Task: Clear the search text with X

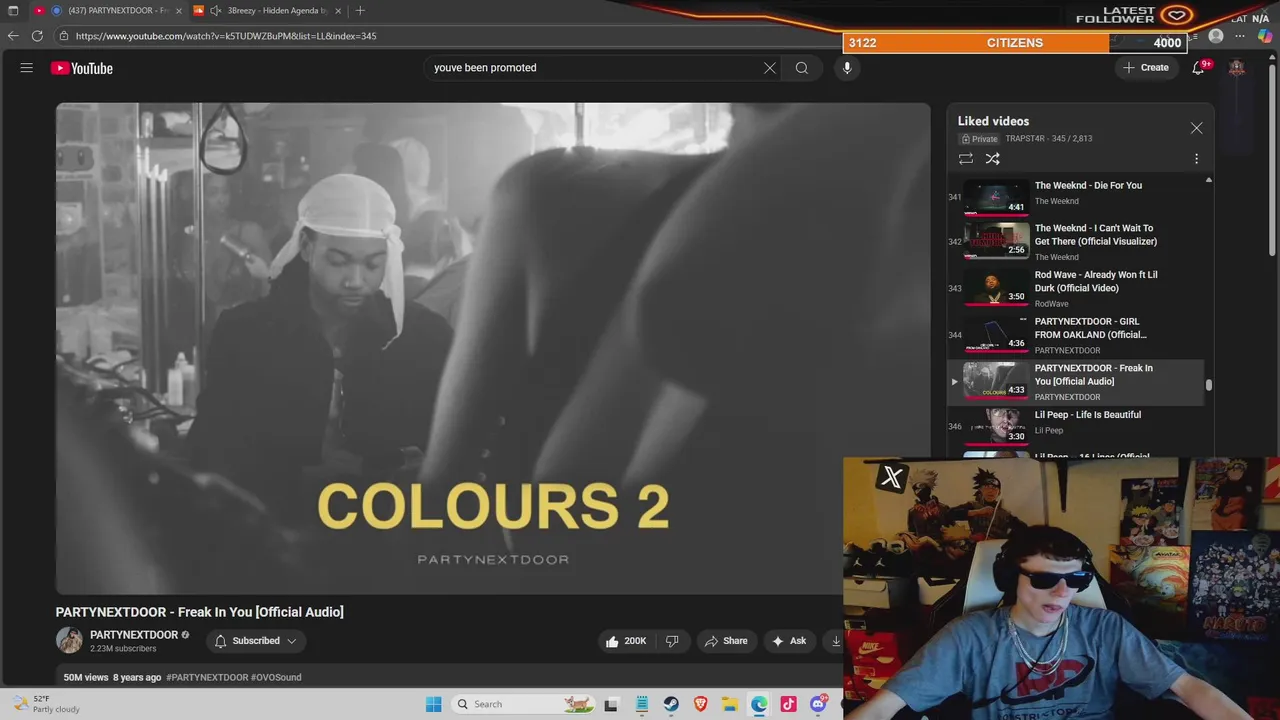Action: [x=770, y=68]
